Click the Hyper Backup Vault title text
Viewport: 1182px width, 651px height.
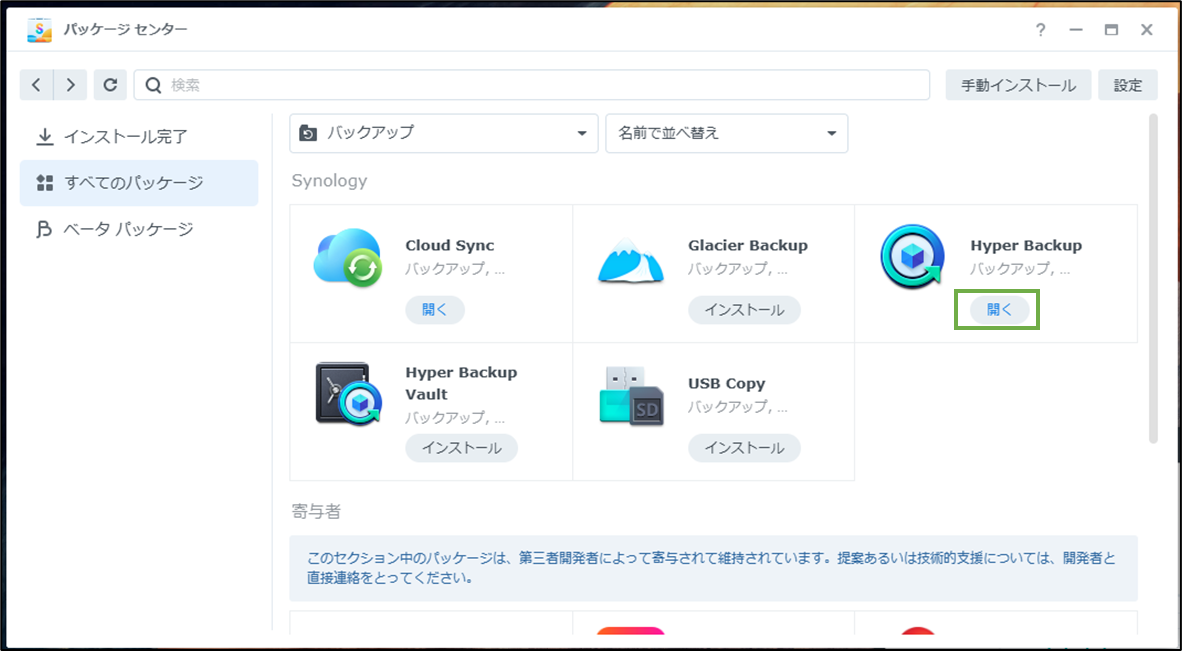tap(461, 383)
